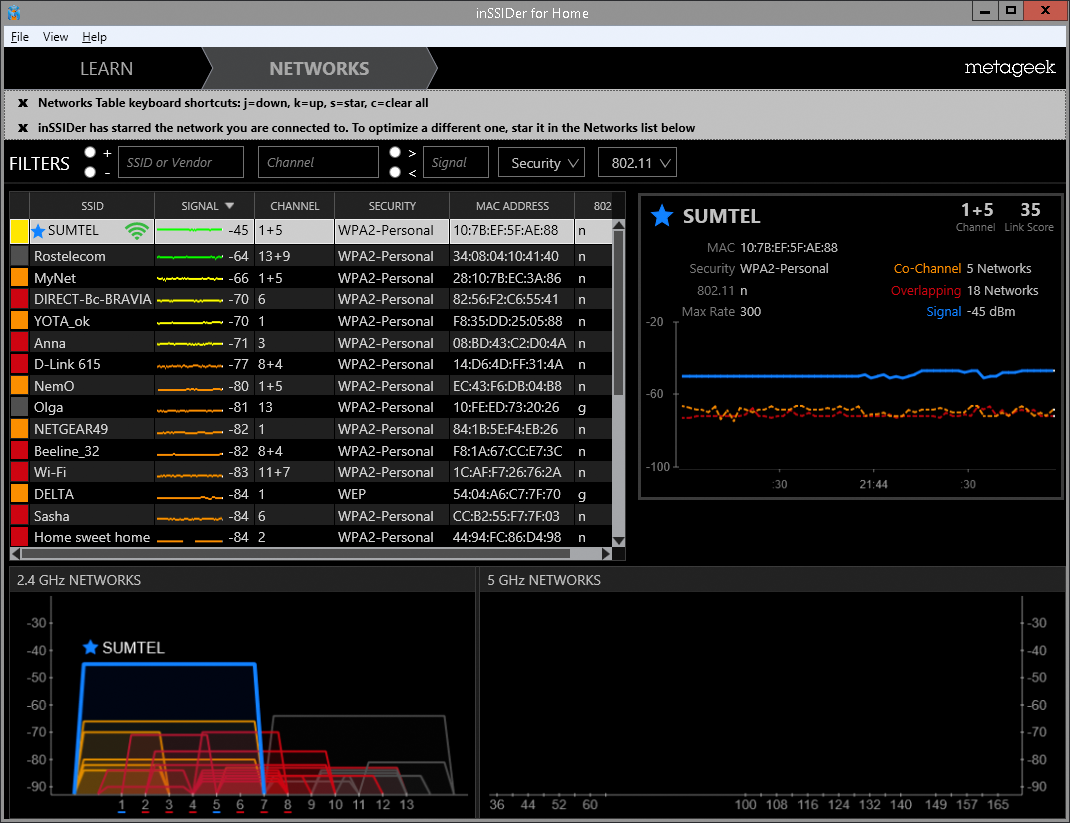Sort by the MAC ADDRESS column header

512,206
